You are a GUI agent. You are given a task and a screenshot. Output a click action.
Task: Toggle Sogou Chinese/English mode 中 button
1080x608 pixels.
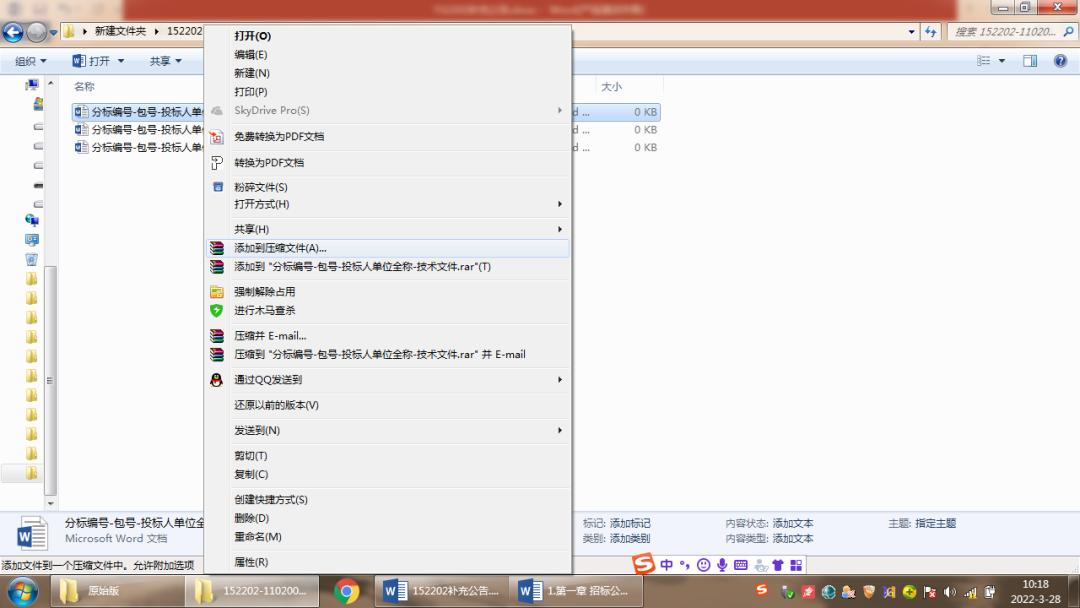click(x=666, y=565)
